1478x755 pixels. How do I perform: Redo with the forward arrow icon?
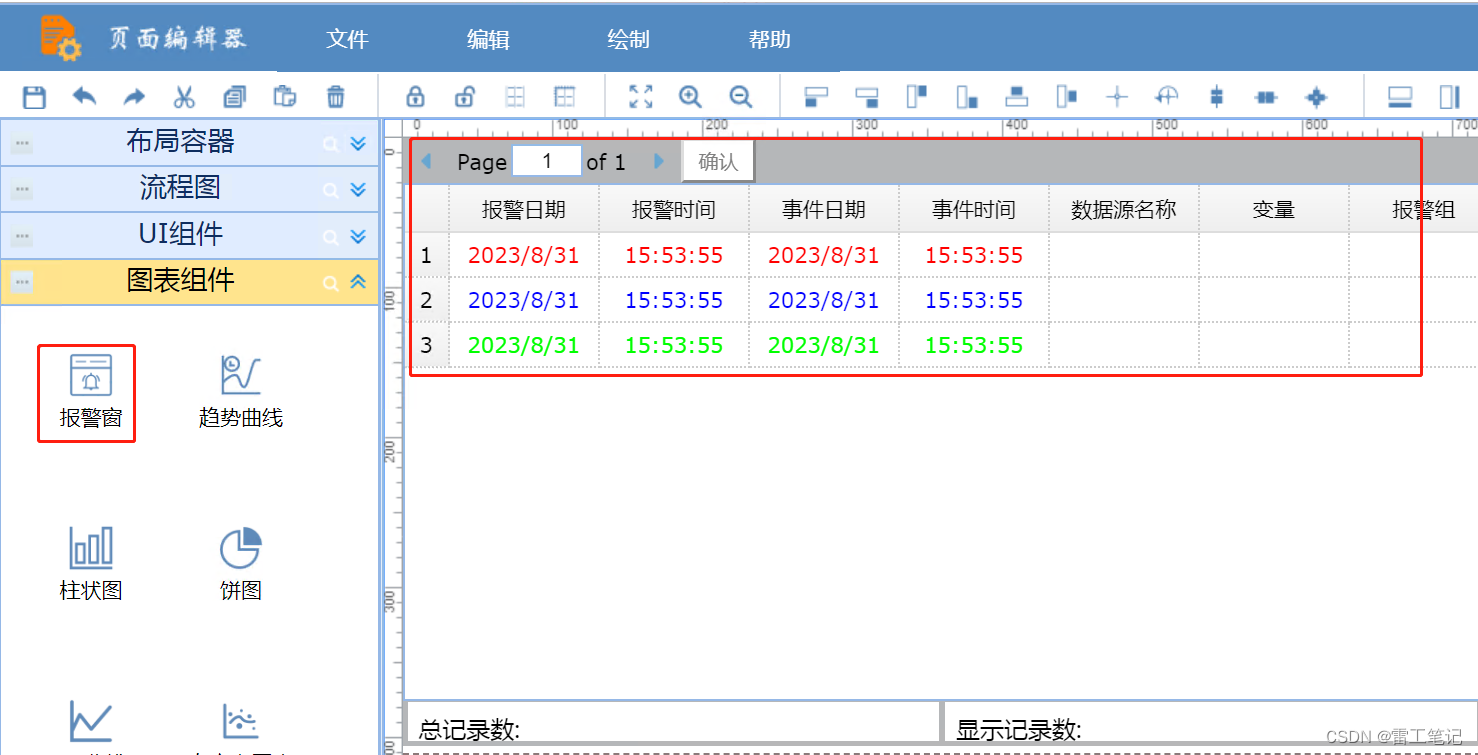tap(134, 97)
